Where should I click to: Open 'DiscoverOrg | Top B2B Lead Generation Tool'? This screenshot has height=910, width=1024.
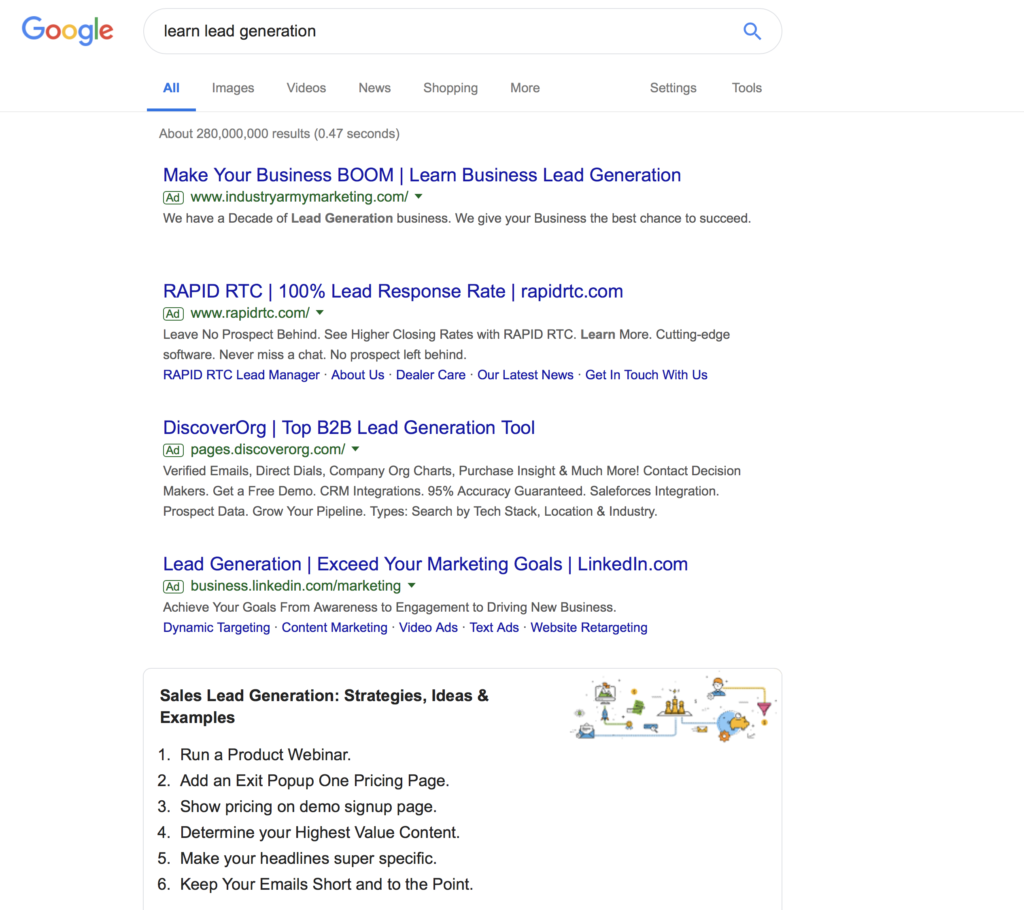349,428
